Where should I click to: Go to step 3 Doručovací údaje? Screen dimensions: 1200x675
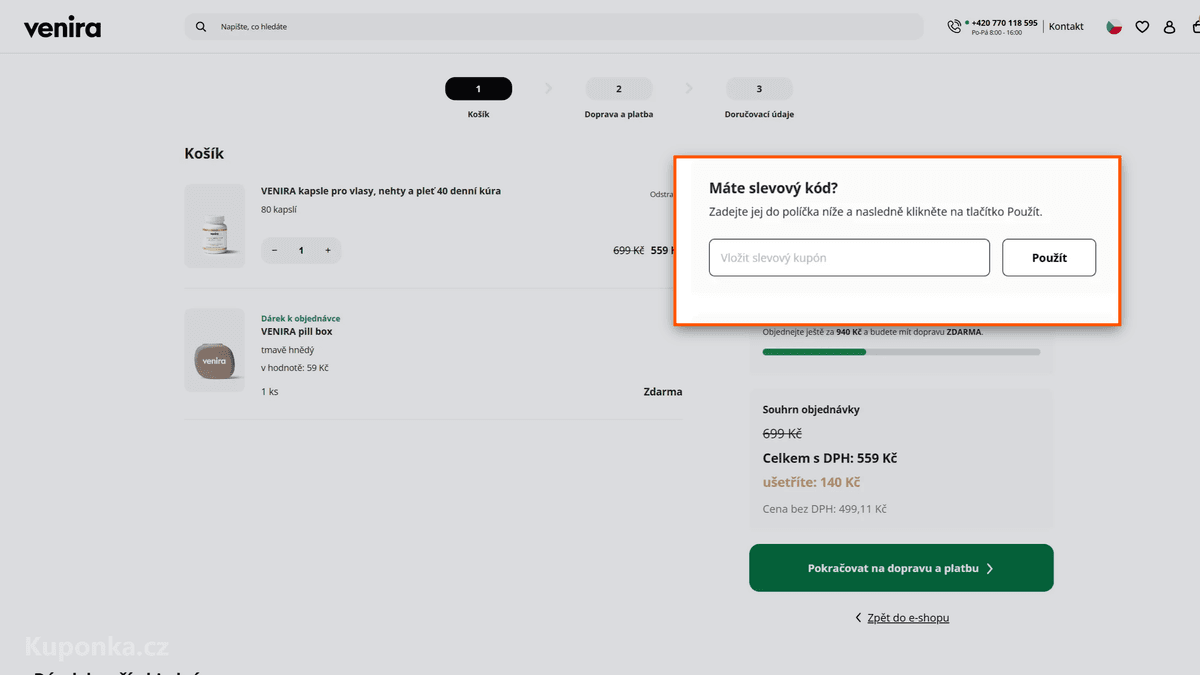click(x=759, y=89)
